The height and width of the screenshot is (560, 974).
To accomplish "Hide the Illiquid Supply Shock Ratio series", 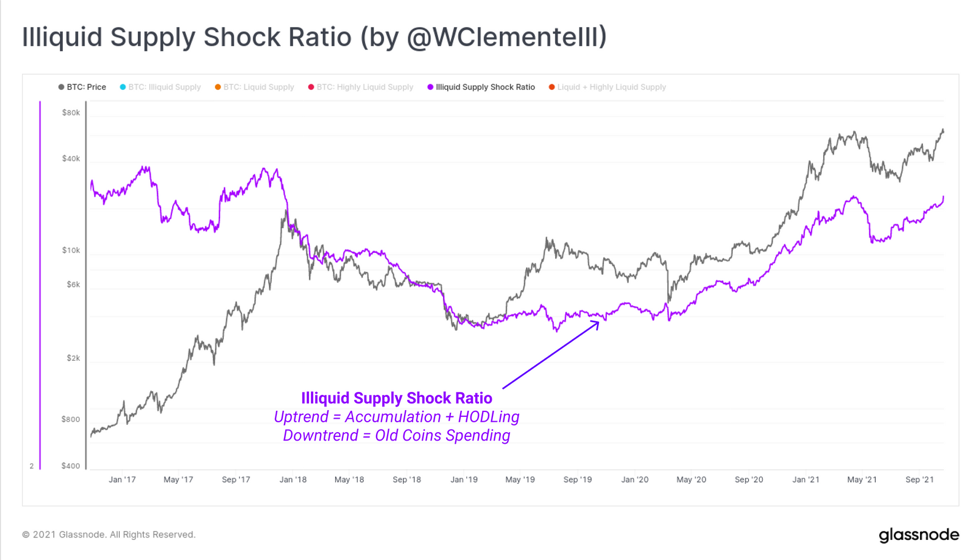I will click(481, 87).
